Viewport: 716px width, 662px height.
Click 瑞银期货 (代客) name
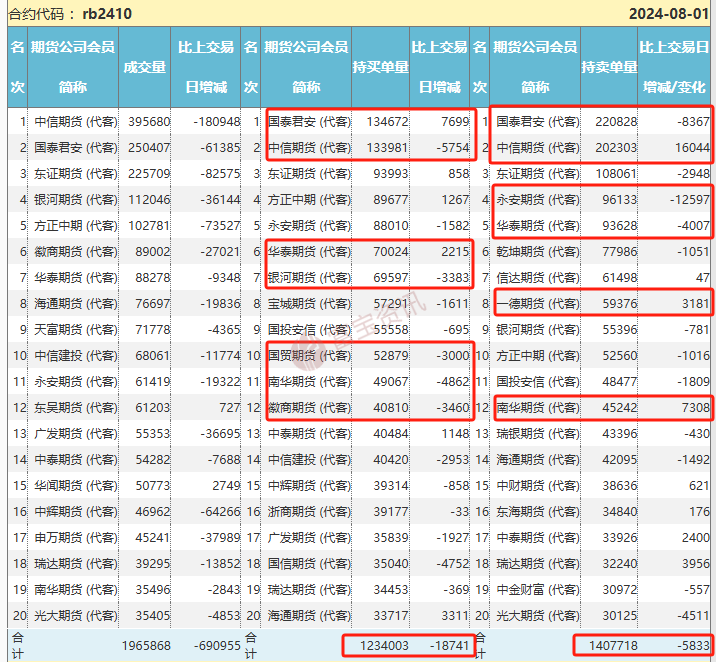point(538,434)
